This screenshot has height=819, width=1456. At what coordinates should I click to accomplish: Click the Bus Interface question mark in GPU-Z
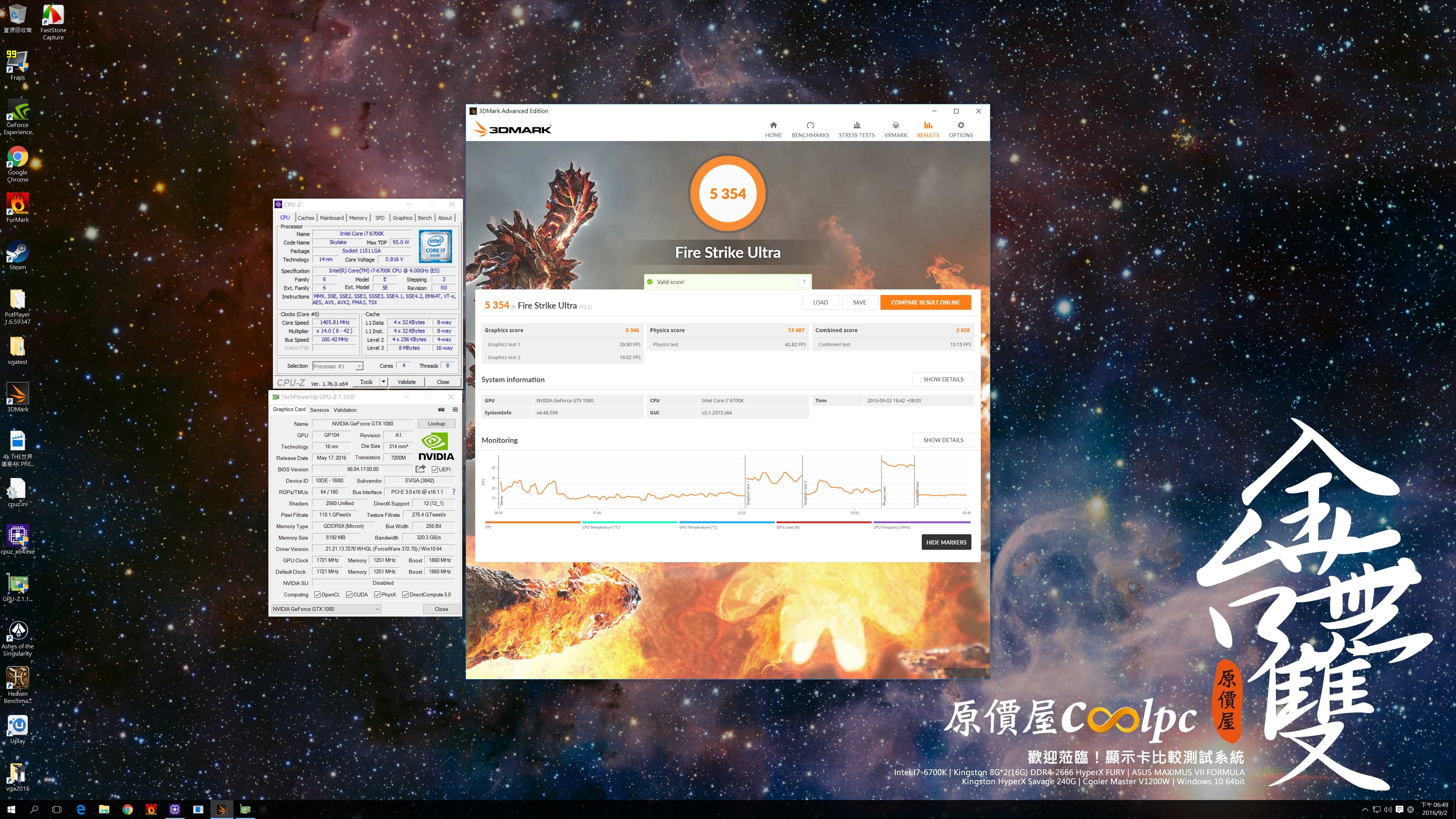[x=453, y=492]
